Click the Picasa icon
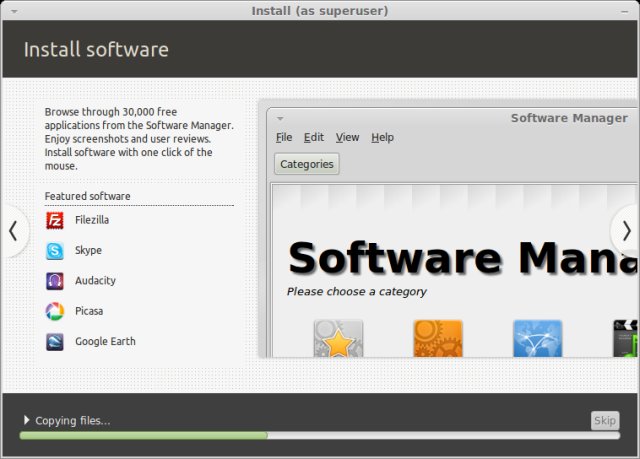 tap(55, 311)
